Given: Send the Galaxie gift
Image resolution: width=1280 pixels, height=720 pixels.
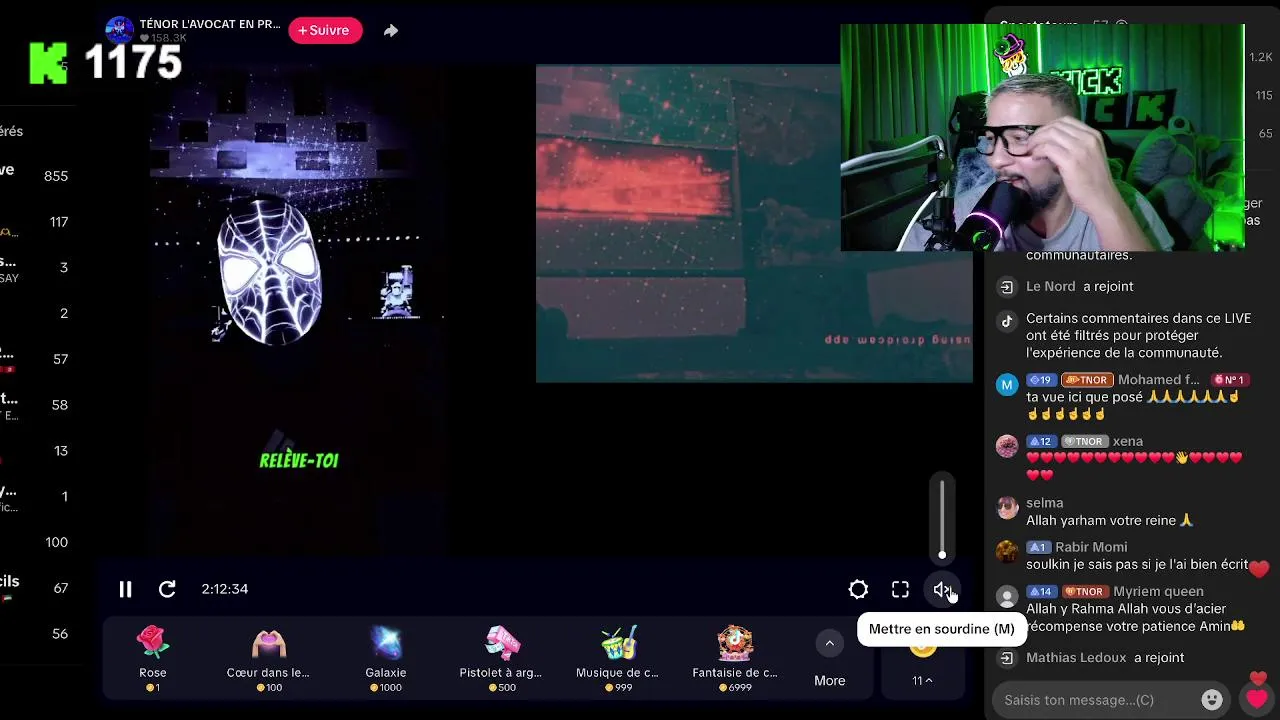Looking at the screenshot, I should pos(386,658).
